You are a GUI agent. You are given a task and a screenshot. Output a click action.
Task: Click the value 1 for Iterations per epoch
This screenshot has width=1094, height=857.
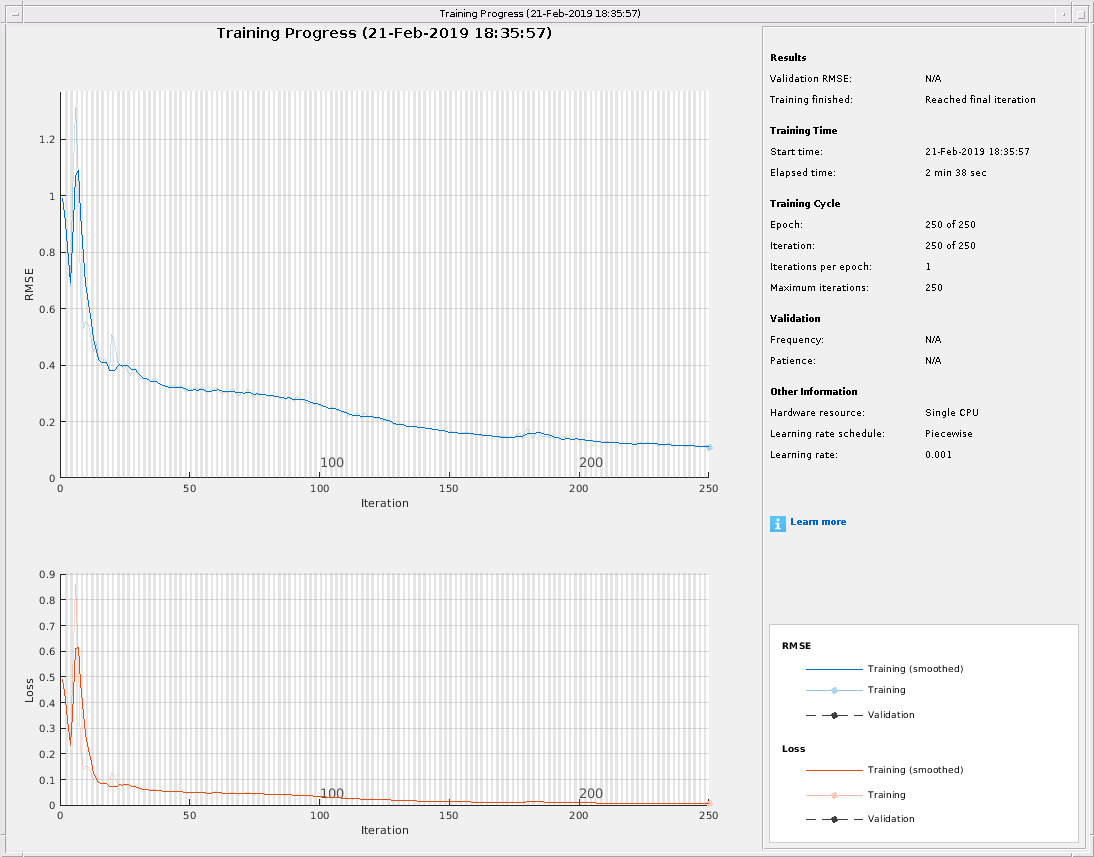[928, 267]
